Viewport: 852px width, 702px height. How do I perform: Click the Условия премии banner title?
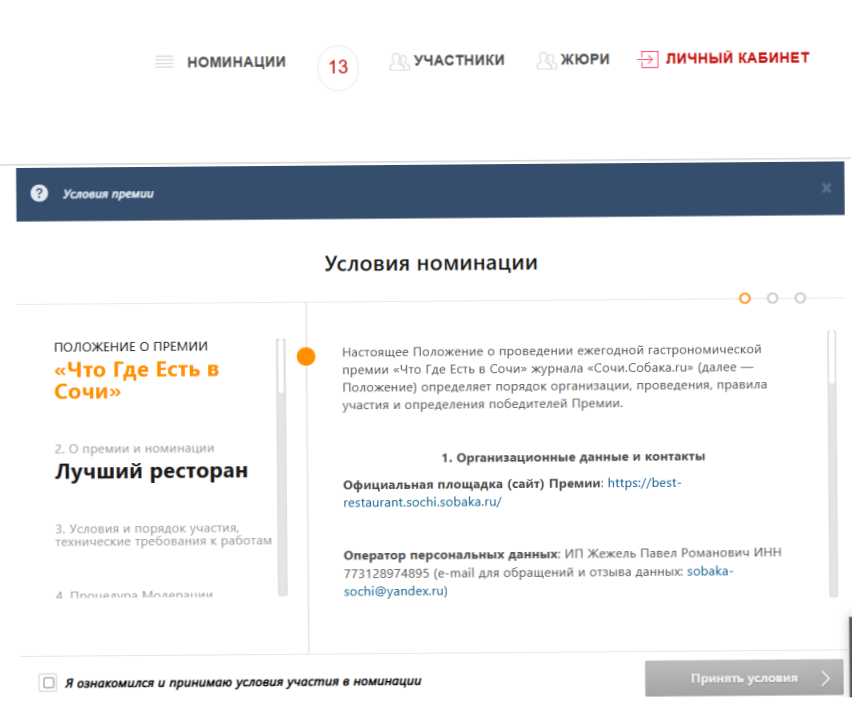point(108,194)
